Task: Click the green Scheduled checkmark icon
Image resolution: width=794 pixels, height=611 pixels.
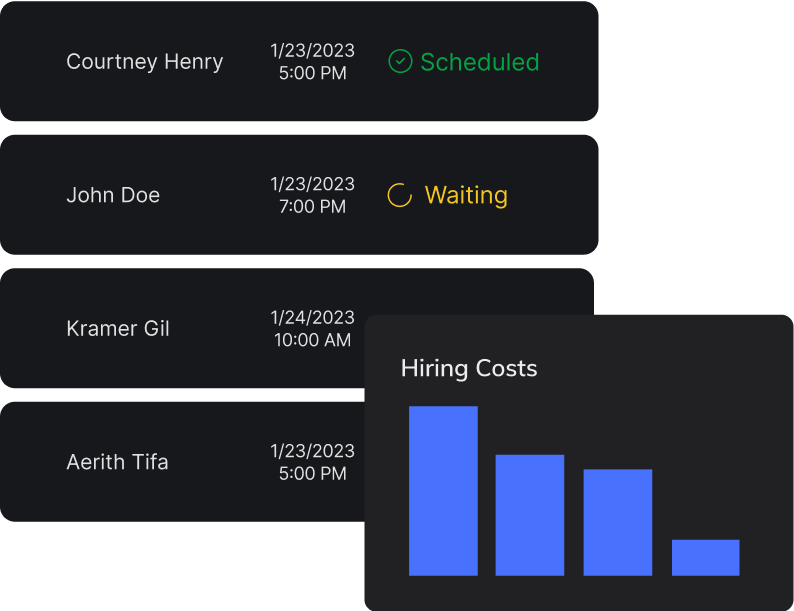Action: [x=400, y=62]
